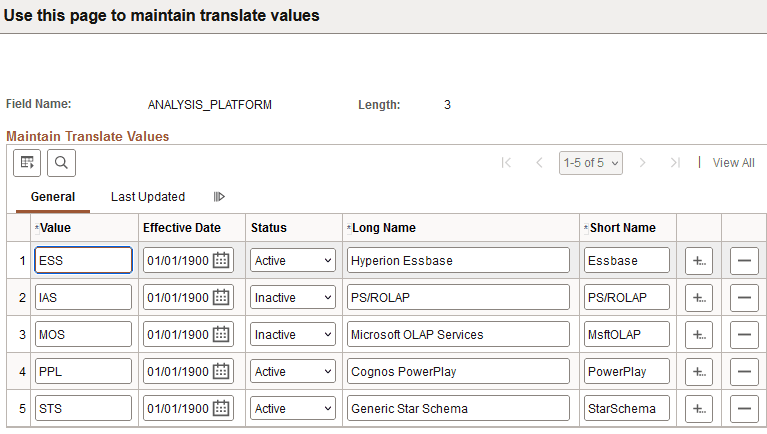Select the General tab
The height and width of the screenshot is (434, 767).
pos(53,197)
